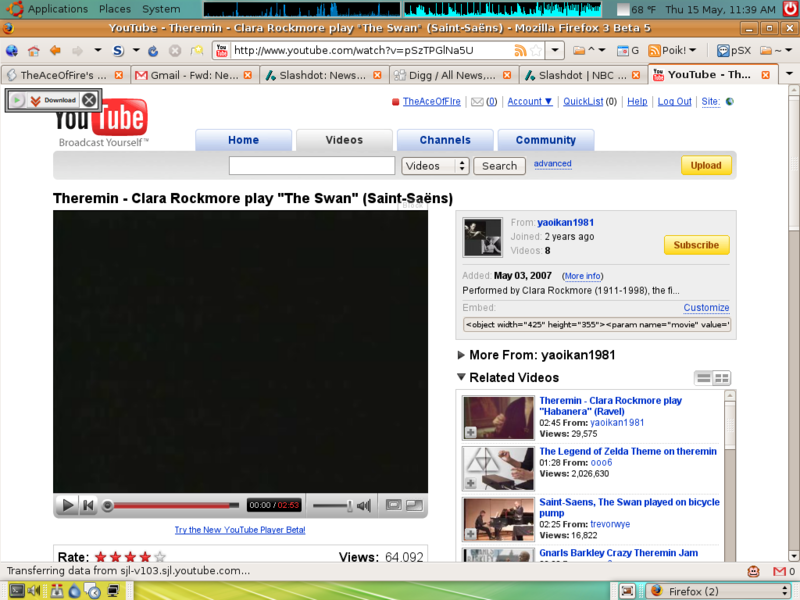800x600 pixels.
Task: Click the small player size icon
Action: click(393, 506)
